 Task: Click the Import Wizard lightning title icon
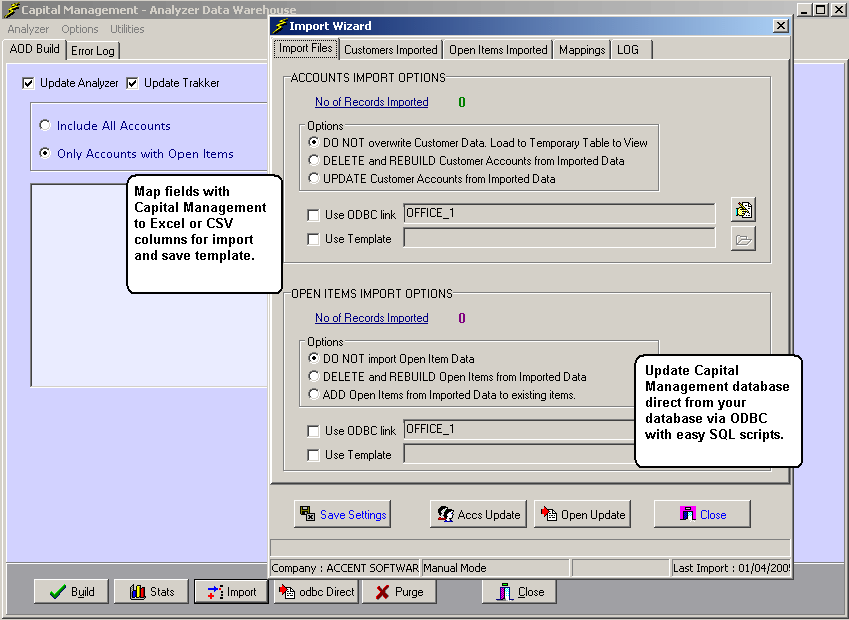click(279, 25)
